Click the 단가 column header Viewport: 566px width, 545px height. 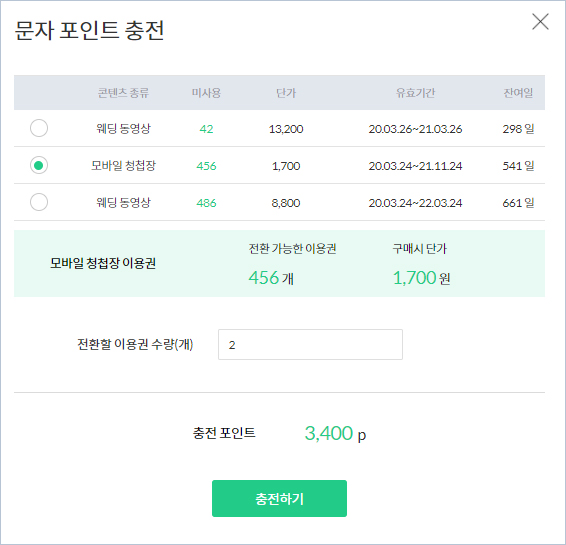click(x=286, y=93)
